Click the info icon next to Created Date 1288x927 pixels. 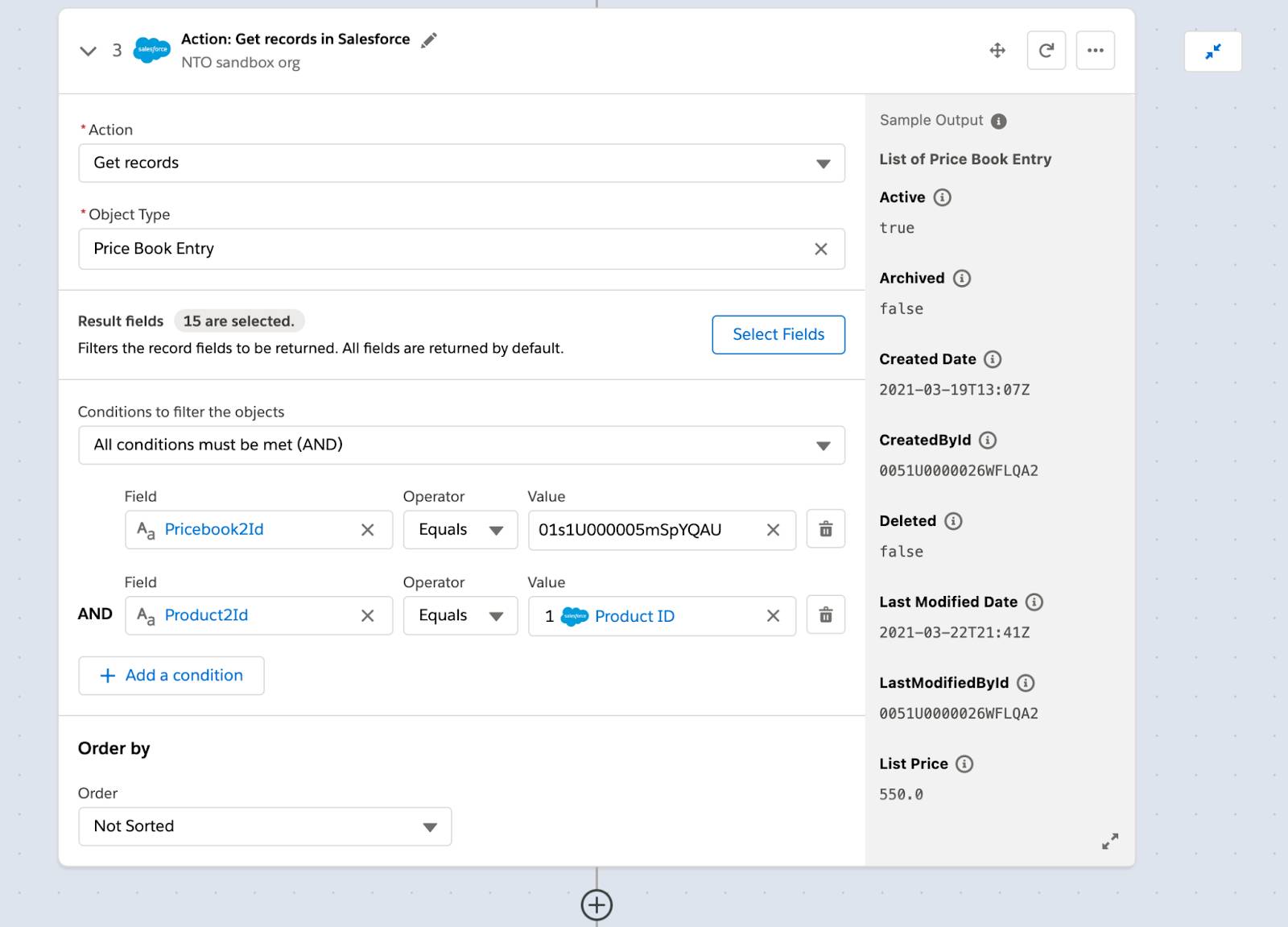pos(993,359)
